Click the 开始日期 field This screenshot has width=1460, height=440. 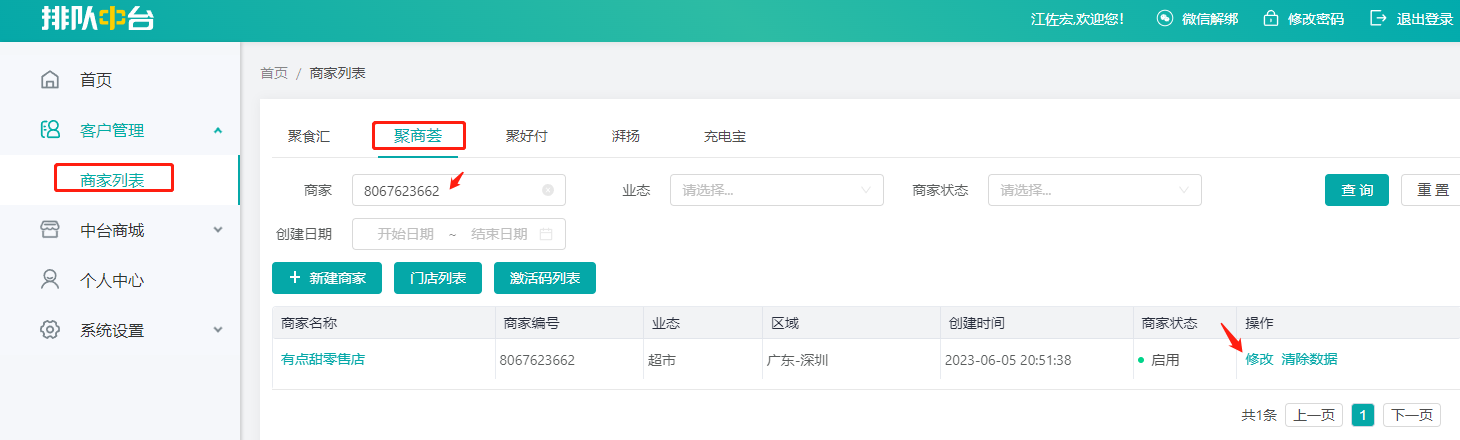(405, 234)
